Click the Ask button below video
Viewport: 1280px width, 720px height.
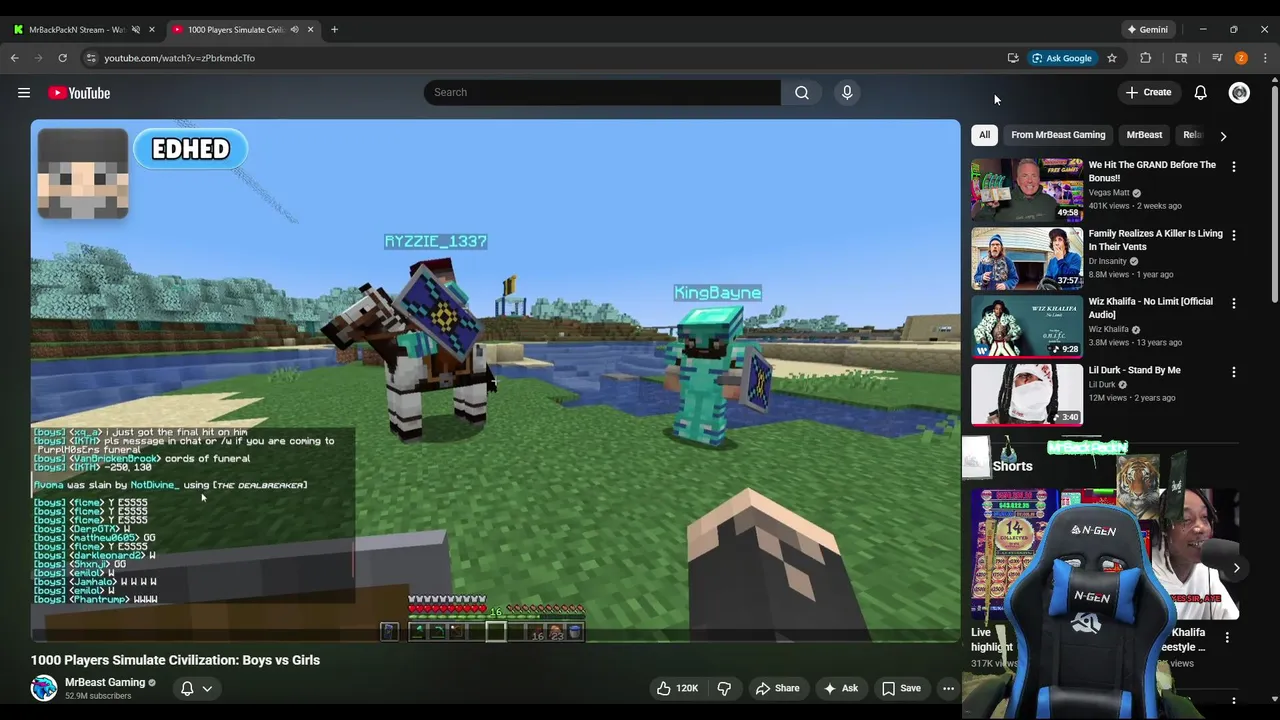click(840, 688)
